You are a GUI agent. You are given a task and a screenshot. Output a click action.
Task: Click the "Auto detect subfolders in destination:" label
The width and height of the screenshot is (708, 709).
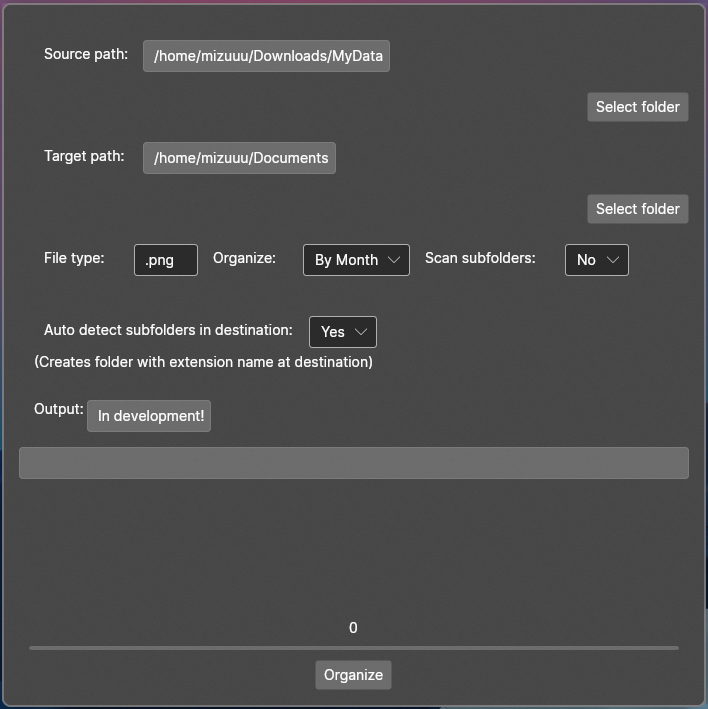(168, 330)
